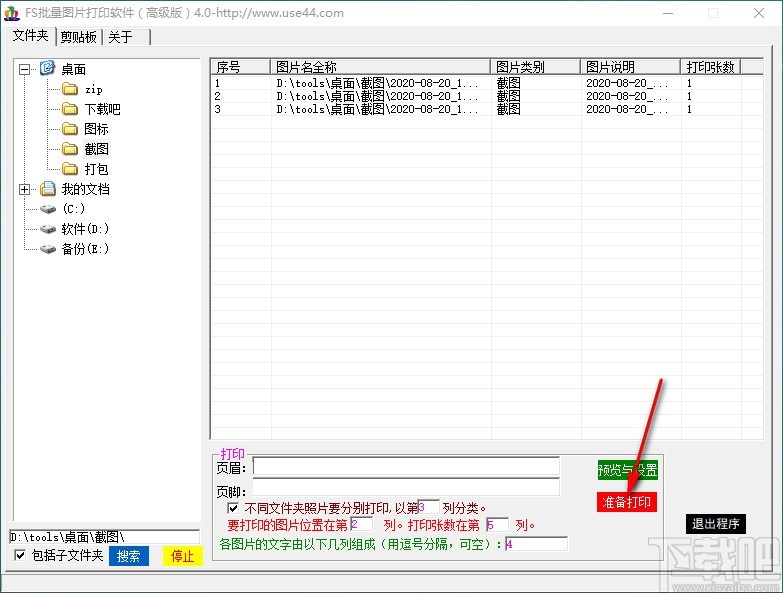This screenshot has height=593, width=783.
Task: Click the 软件(D:) drive icon
Action: (48, 229)
